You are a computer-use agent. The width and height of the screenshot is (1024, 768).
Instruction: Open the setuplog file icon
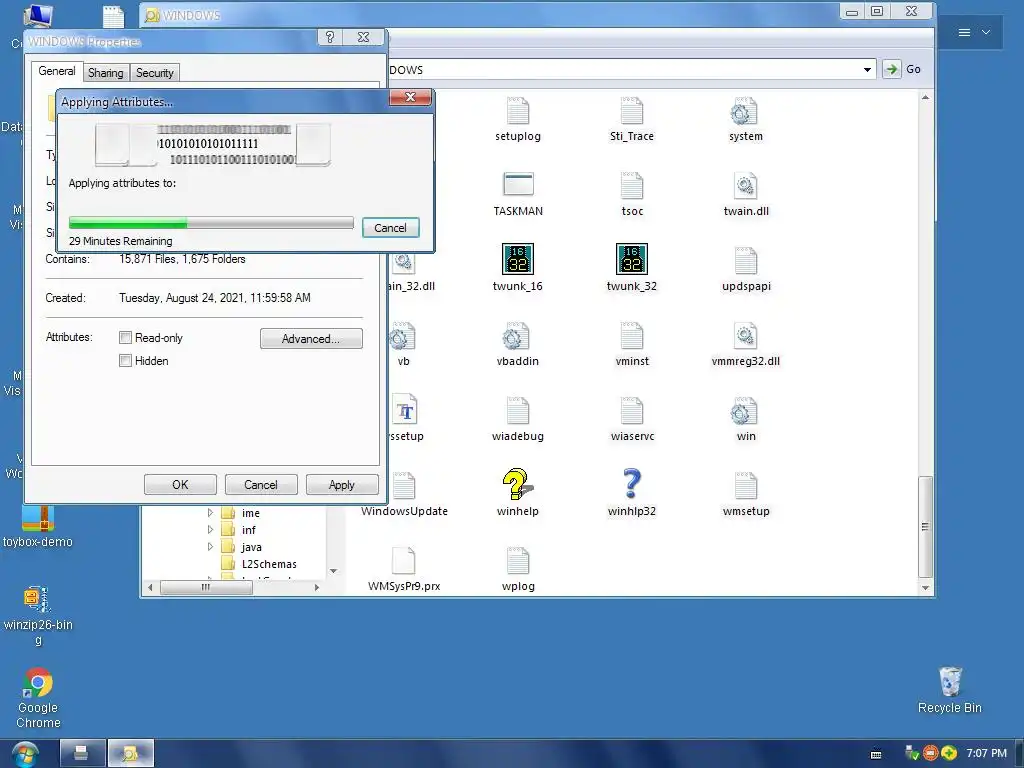pos(518,111)
